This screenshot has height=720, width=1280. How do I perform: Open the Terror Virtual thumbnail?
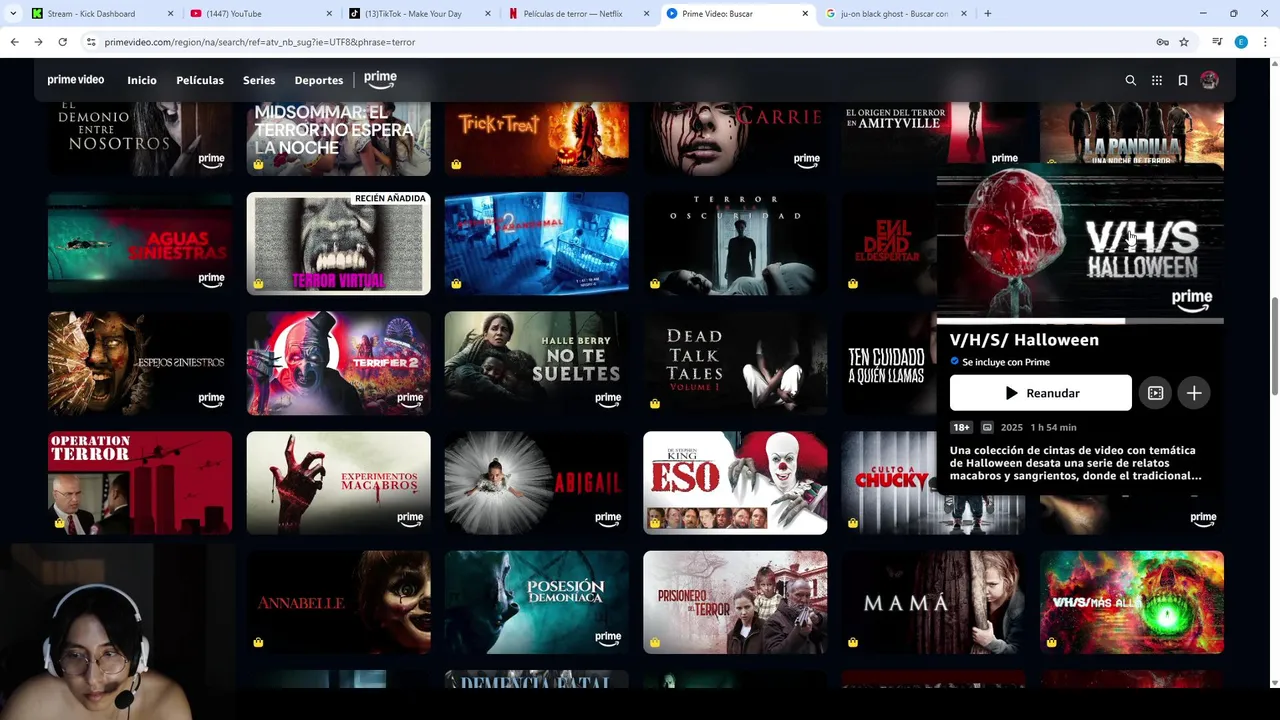pos(338,243)
